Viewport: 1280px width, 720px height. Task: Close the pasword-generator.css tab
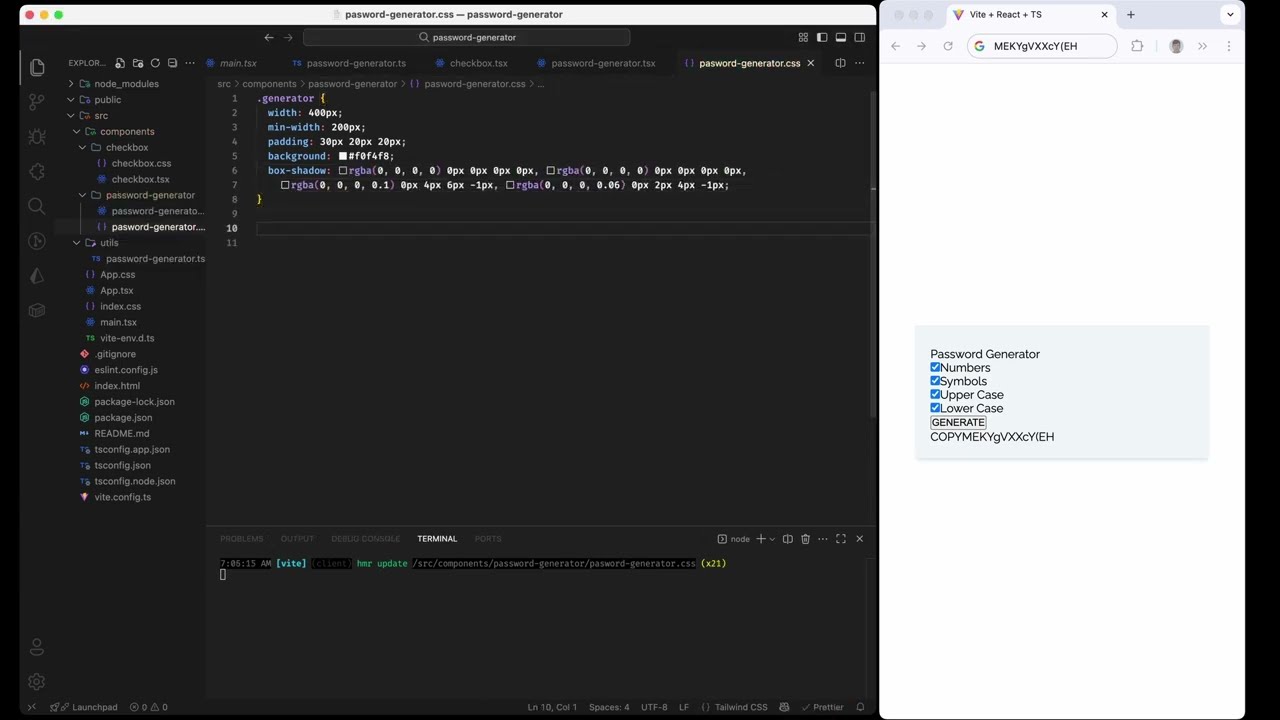[811, 63]
